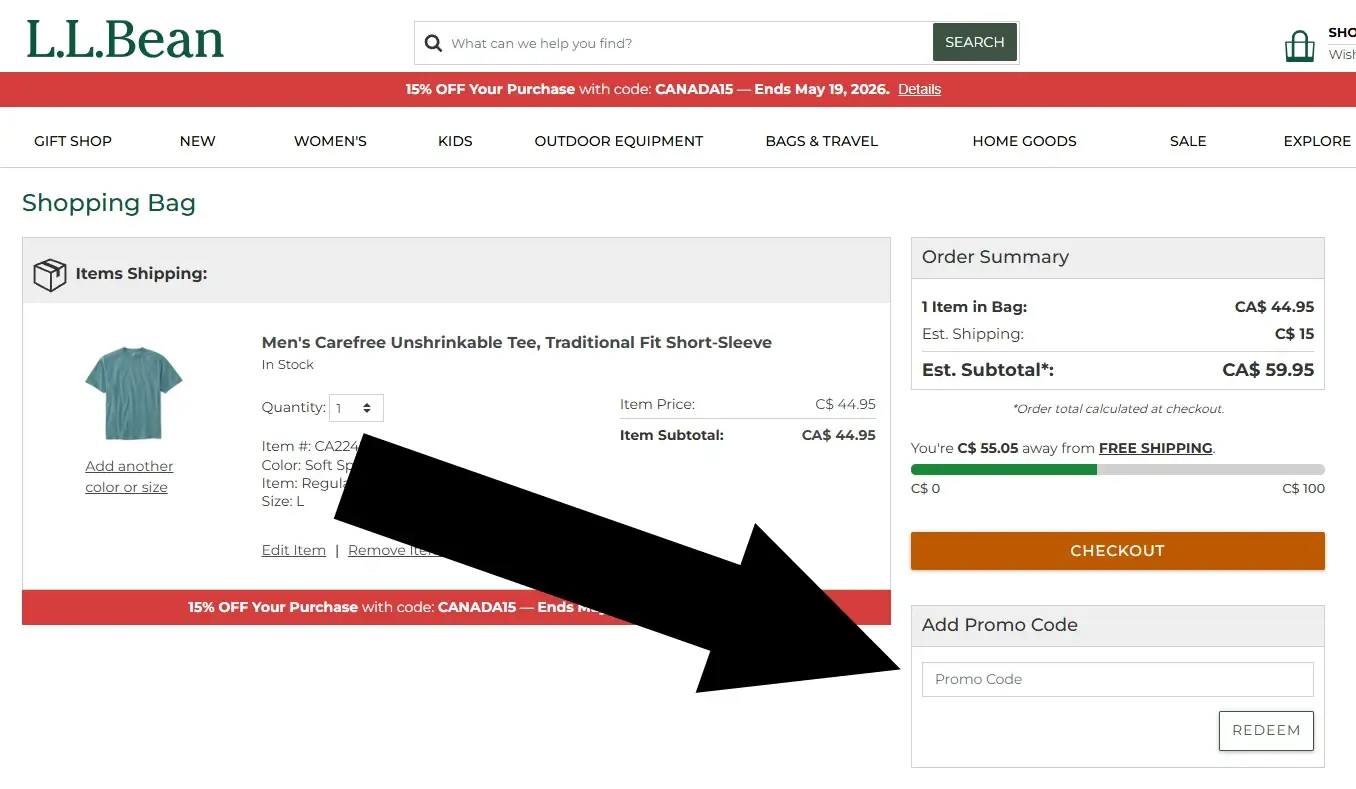Open the WOMEN'S menu
This screenshot has width=1356, height=789.
[330, 141]
